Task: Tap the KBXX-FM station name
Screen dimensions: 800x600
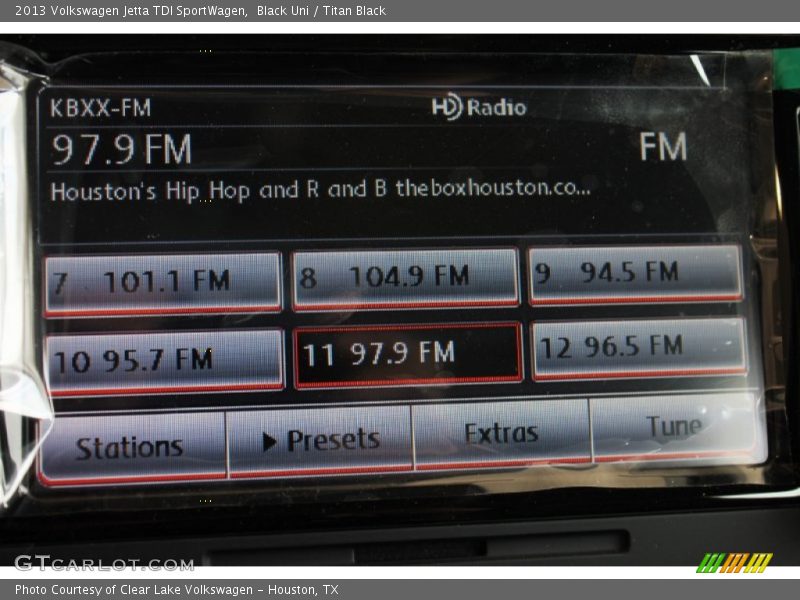Action: pyautogui.click(x=101, y=108)
